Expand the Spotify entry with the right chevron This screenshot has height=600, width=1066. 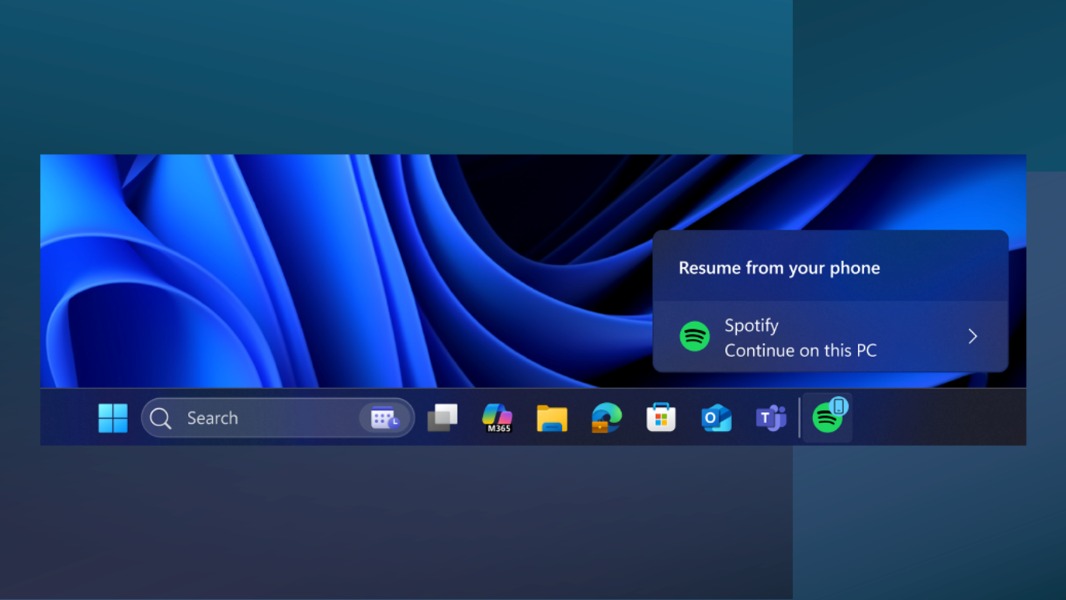(x=971, y=336)
